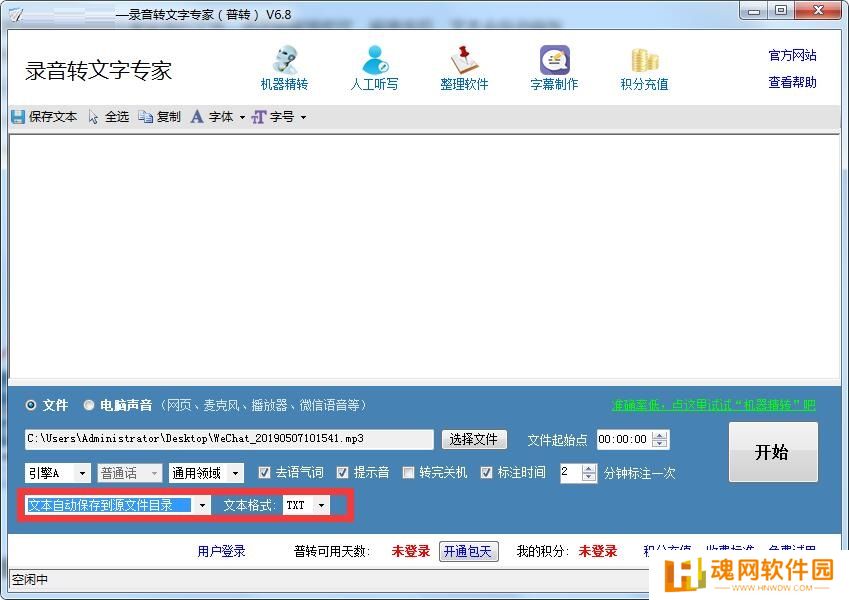849x600 pixels.
Task: Open the 引擎A dropdown
Action: [x=57, y=473]
